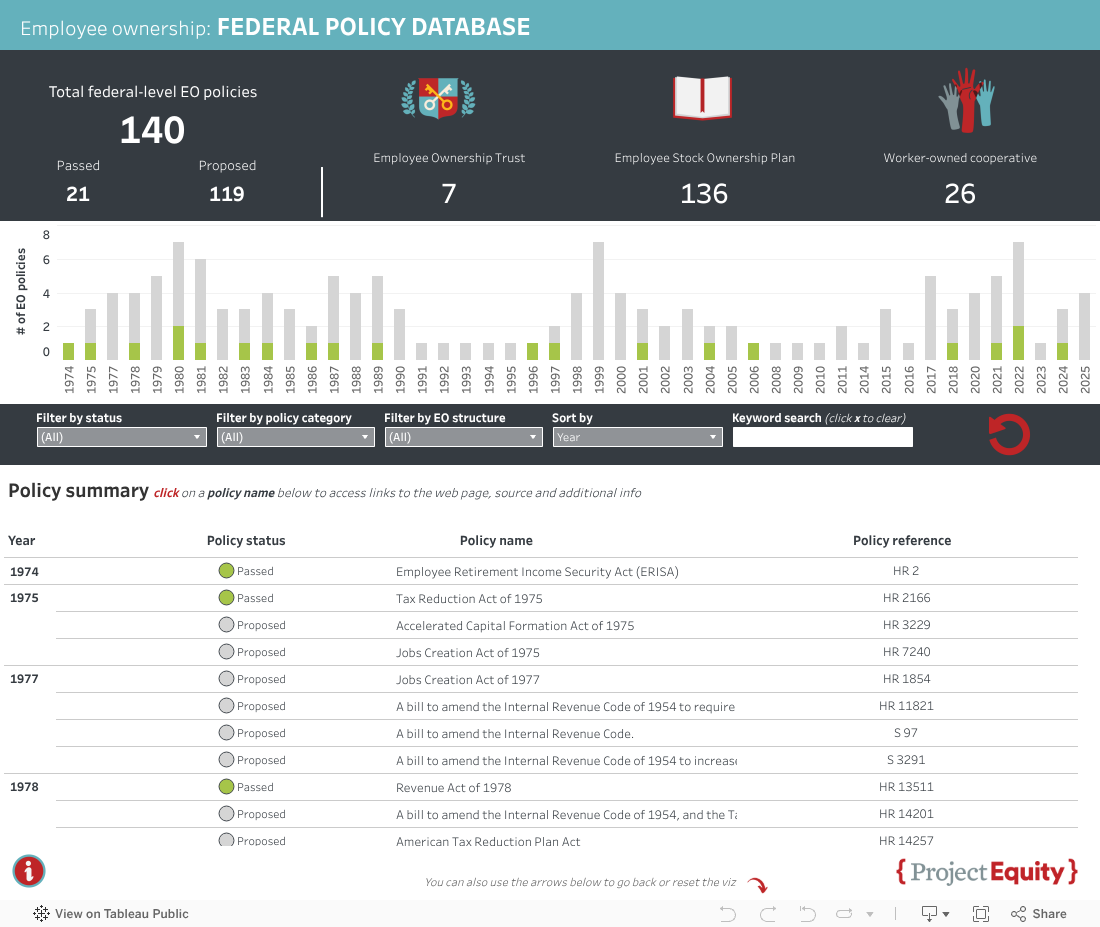Click the revert view icon
1100x927 pixels.
808,913
